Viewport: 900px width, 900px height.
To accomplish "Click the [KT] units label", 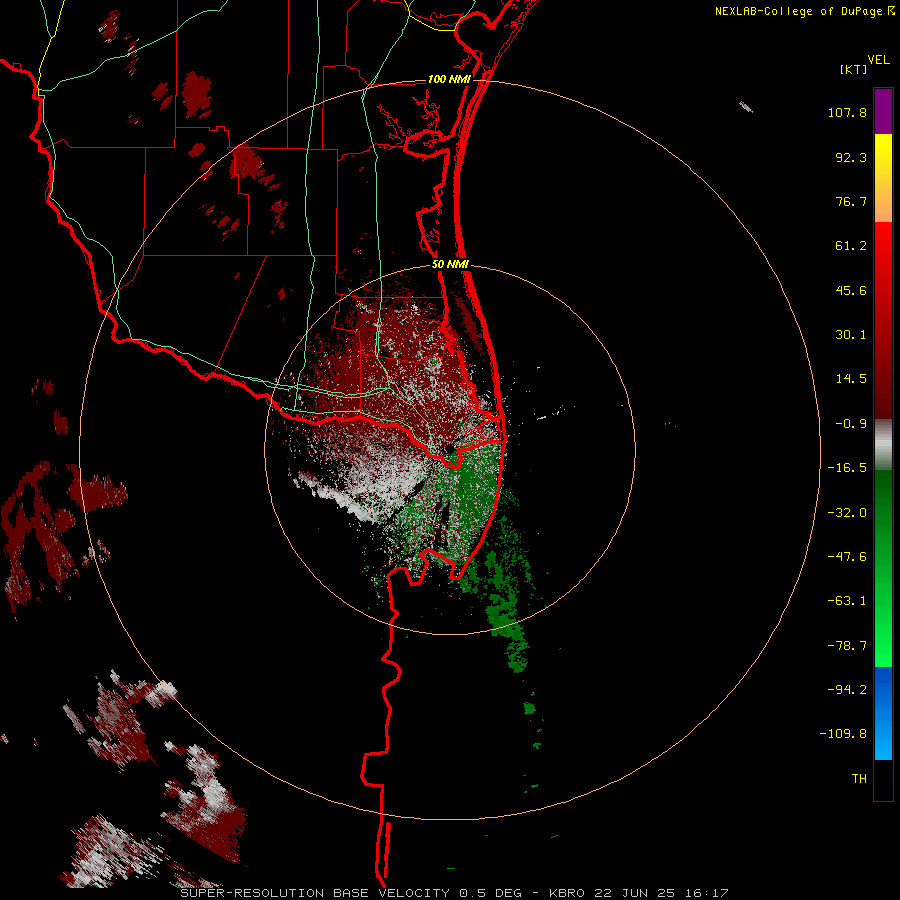I will pos(854,69).
